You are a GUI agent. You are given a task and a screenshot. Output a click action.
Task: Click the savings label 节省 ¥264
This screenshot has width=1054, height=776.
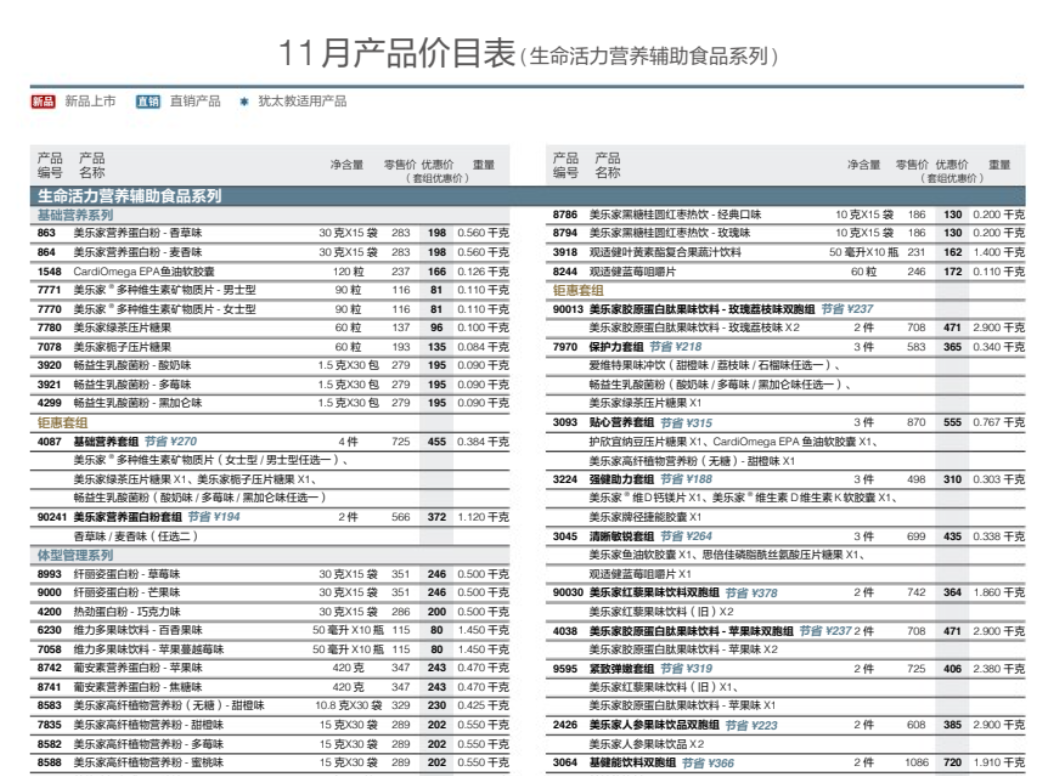(x=686, y=537)
